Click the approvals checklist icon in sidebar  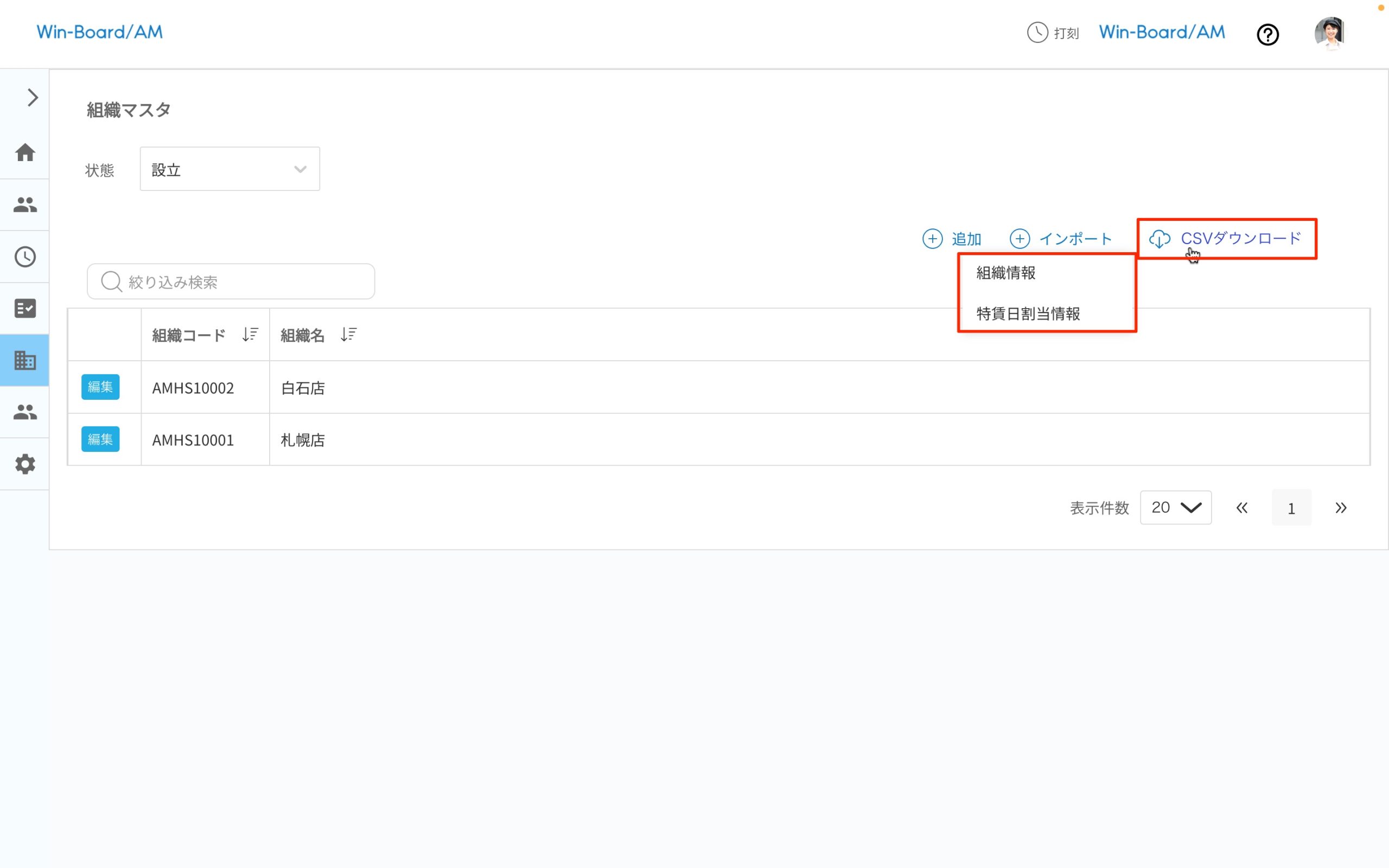[24, 308]
